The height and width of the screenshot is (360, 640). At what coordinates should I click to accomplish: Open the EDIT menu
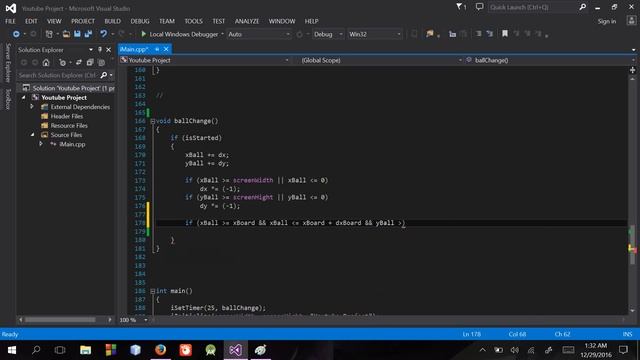coord(31,21)
